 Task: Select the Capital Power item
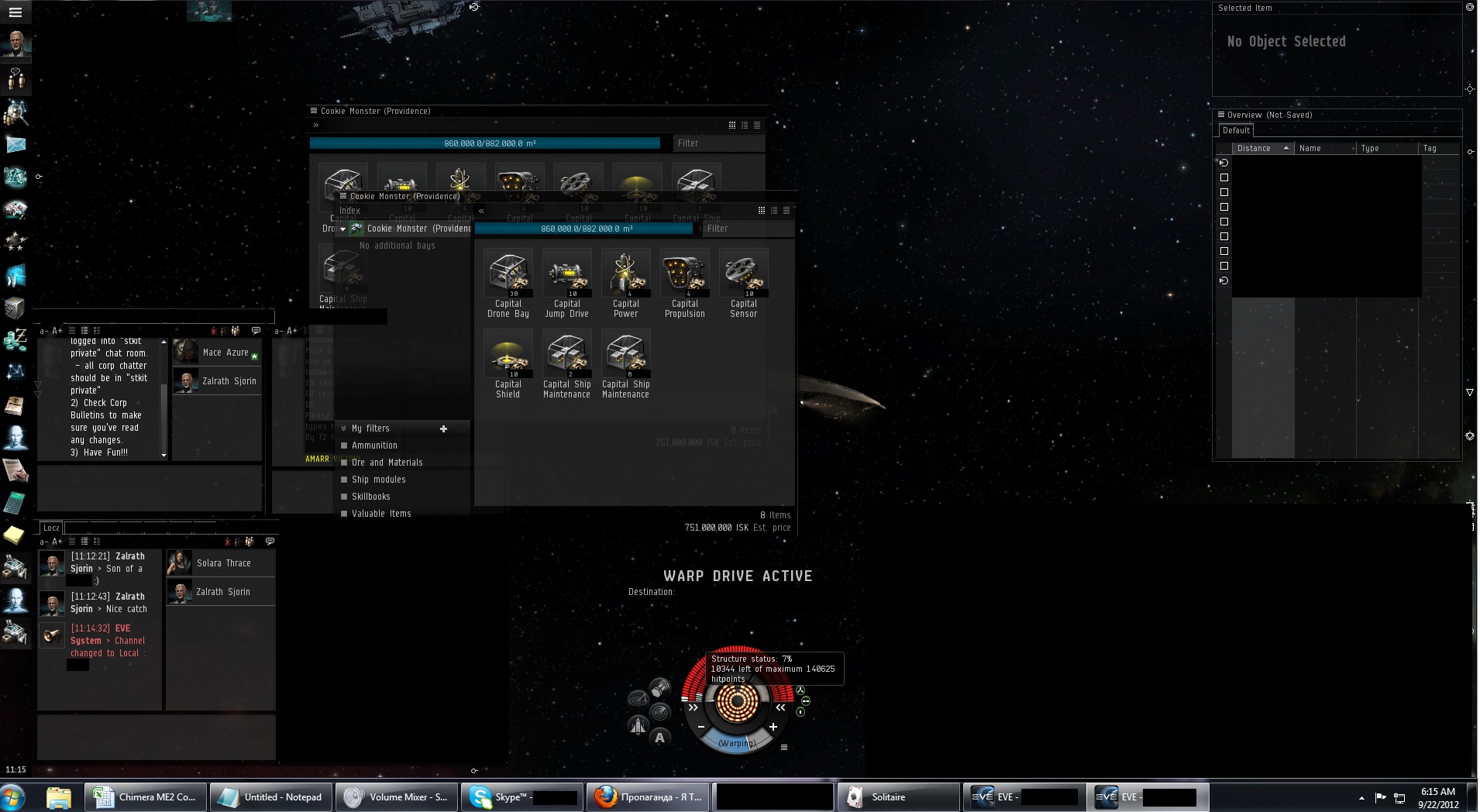(626, 284)
